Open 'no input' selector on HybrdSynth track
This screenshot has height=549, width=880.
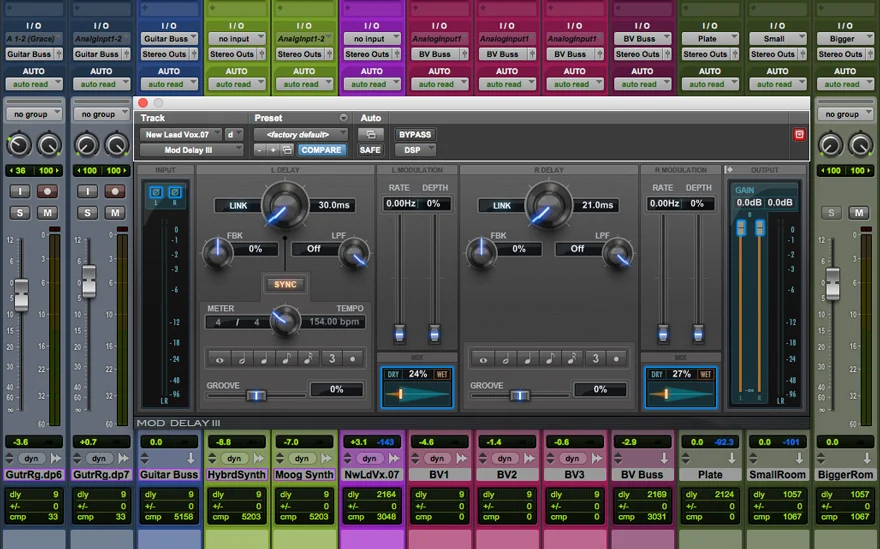tap(236, 39)
